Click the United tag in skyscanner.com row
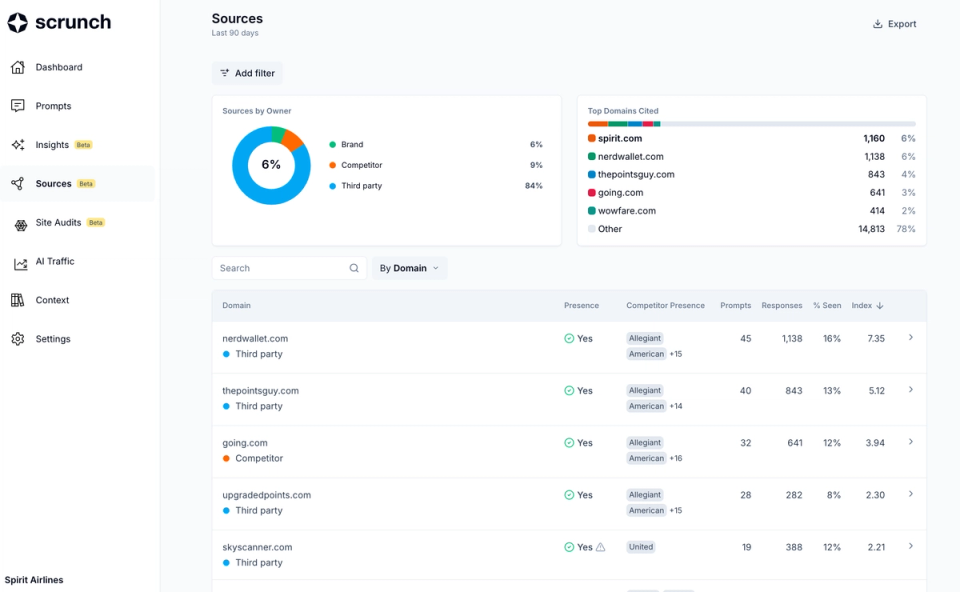The width and height of the screenshot is (960, 592). pos(640,547)
